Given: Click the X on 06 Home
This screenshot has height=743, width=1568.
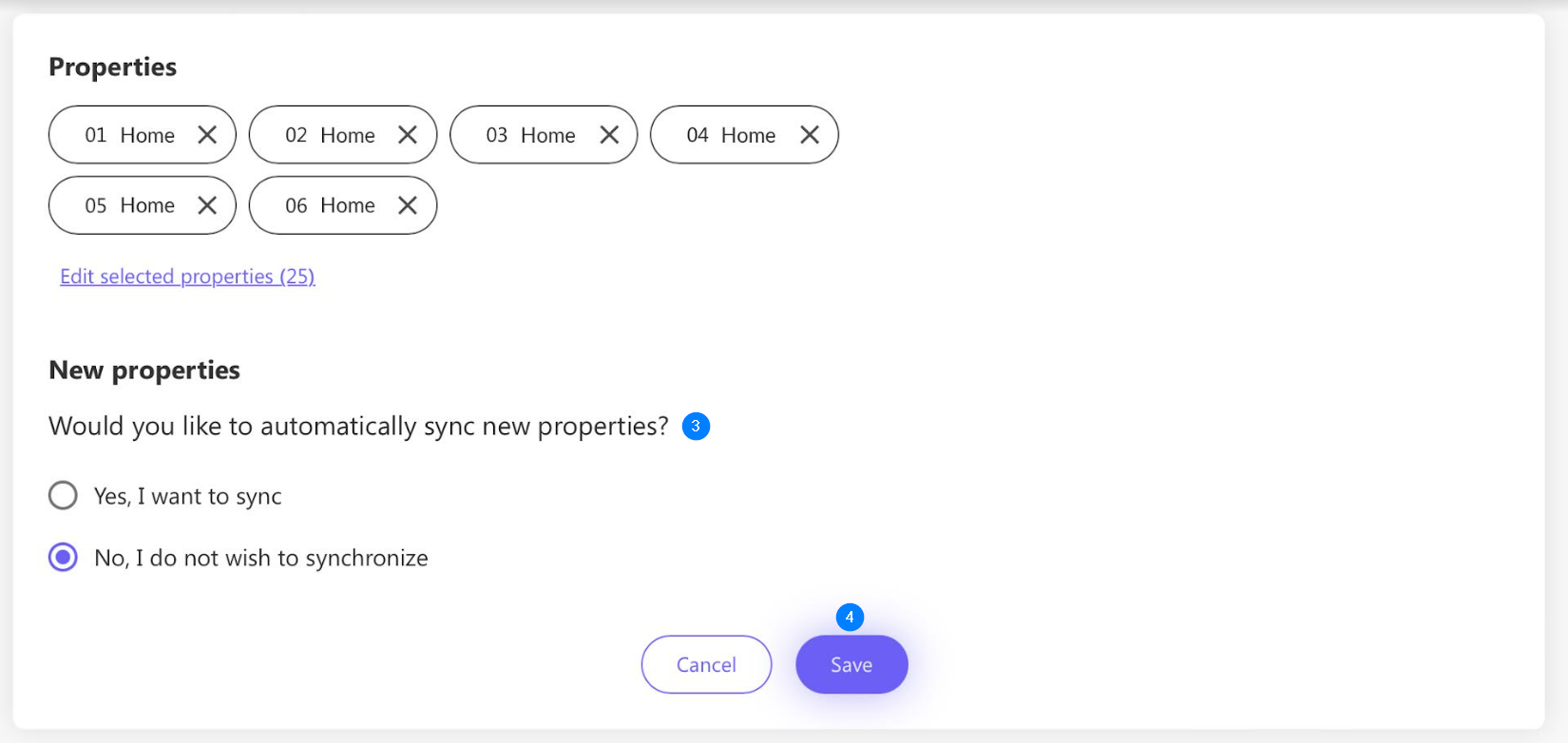Looking at the screenshot, I should pos(408,205).
